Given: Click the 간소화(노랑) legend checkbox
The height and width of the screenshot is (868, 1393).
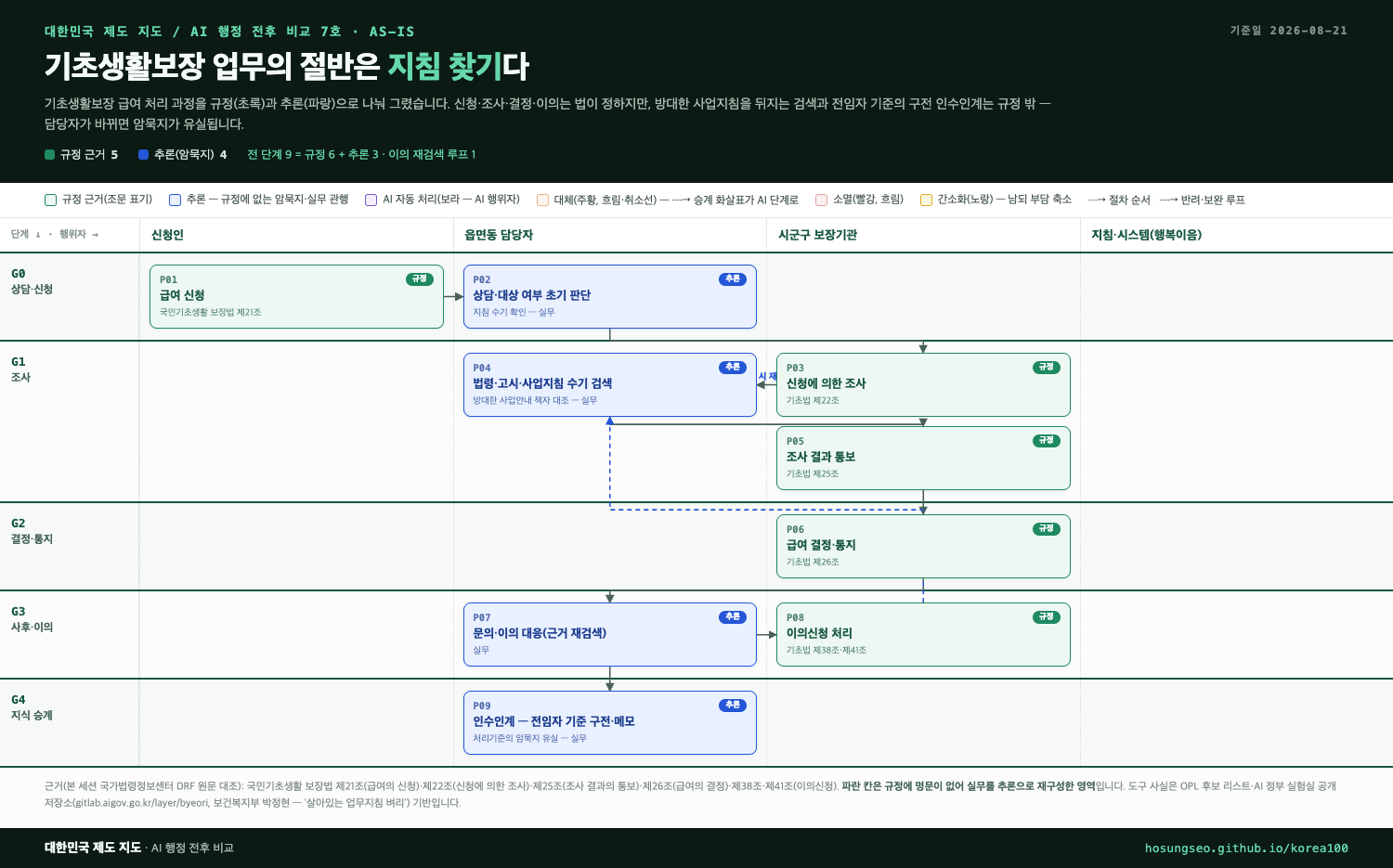Looking at the screenshot, I should (926, 200).
